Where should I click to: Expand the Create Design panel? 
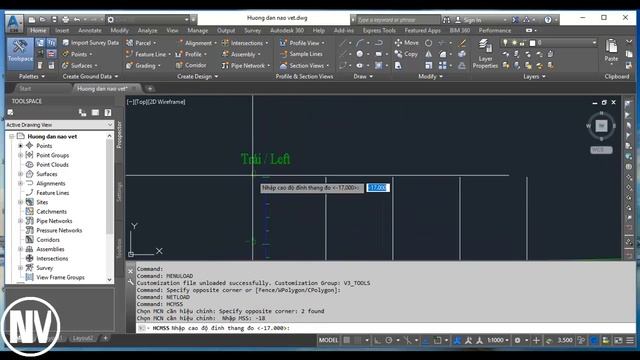[198, 76]
